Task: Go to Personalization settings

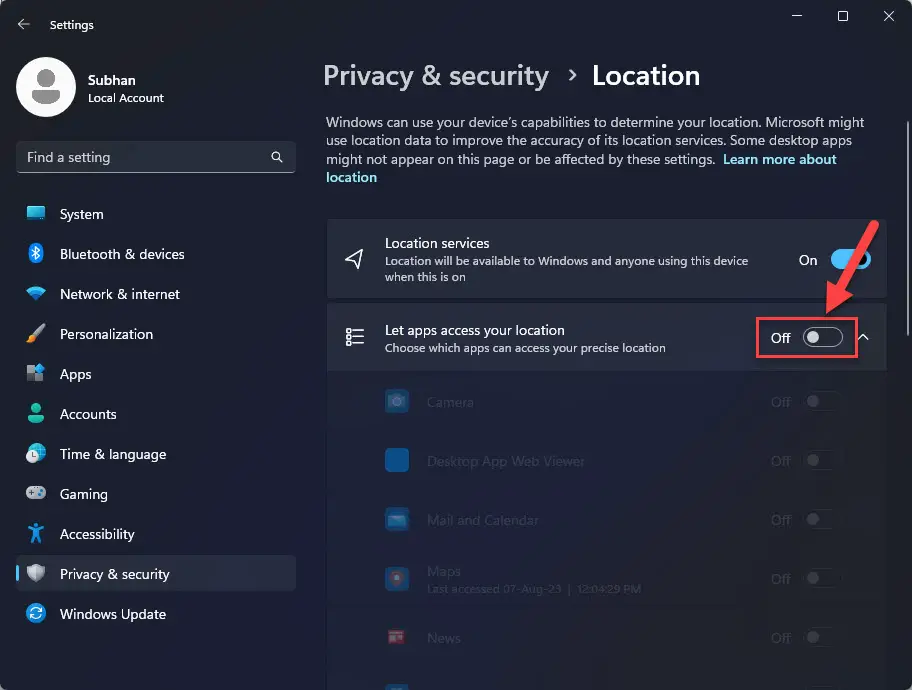Action: click(x=156, y=334)
